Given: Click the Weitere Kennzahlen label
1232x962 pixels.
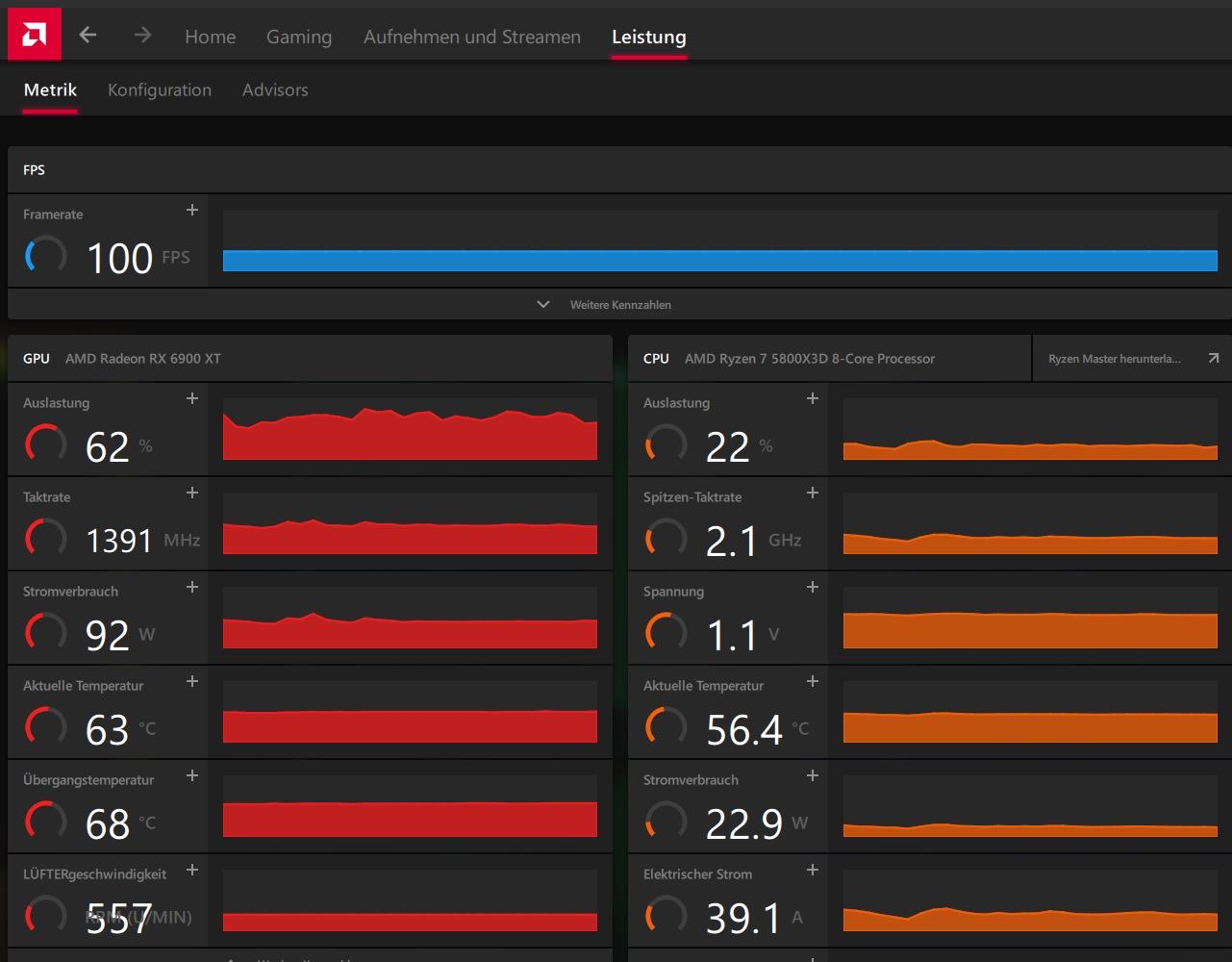Looking at the screenshot, I should pos(620,305).
